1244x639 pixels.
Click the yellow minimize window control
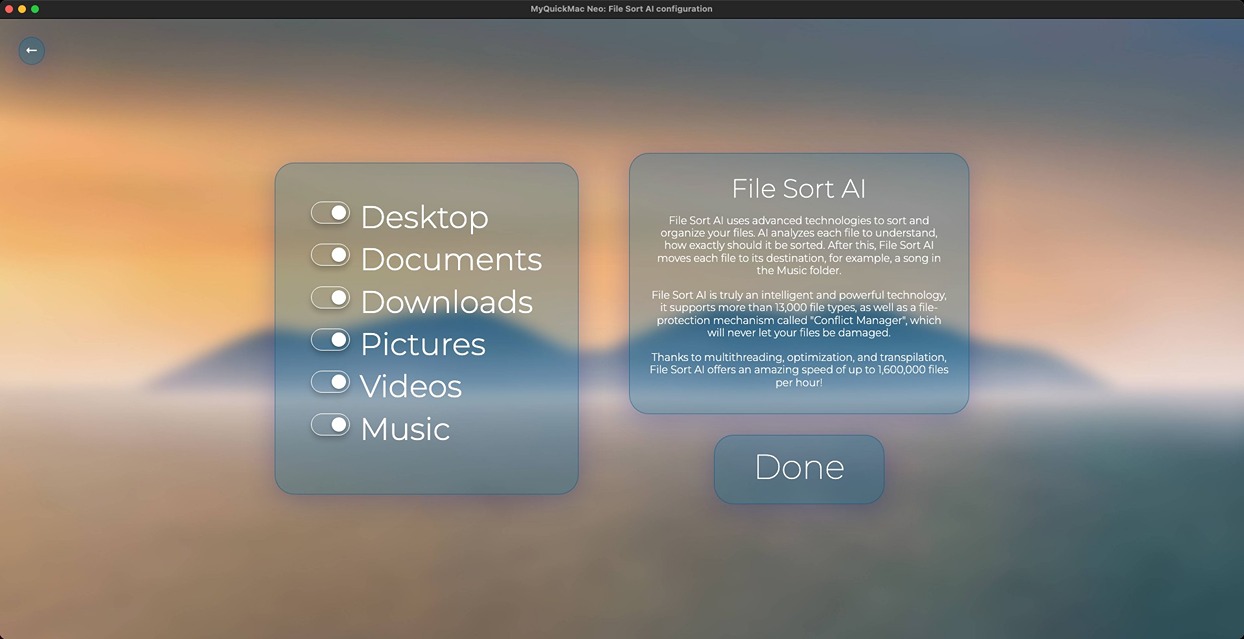click(22, 8)
